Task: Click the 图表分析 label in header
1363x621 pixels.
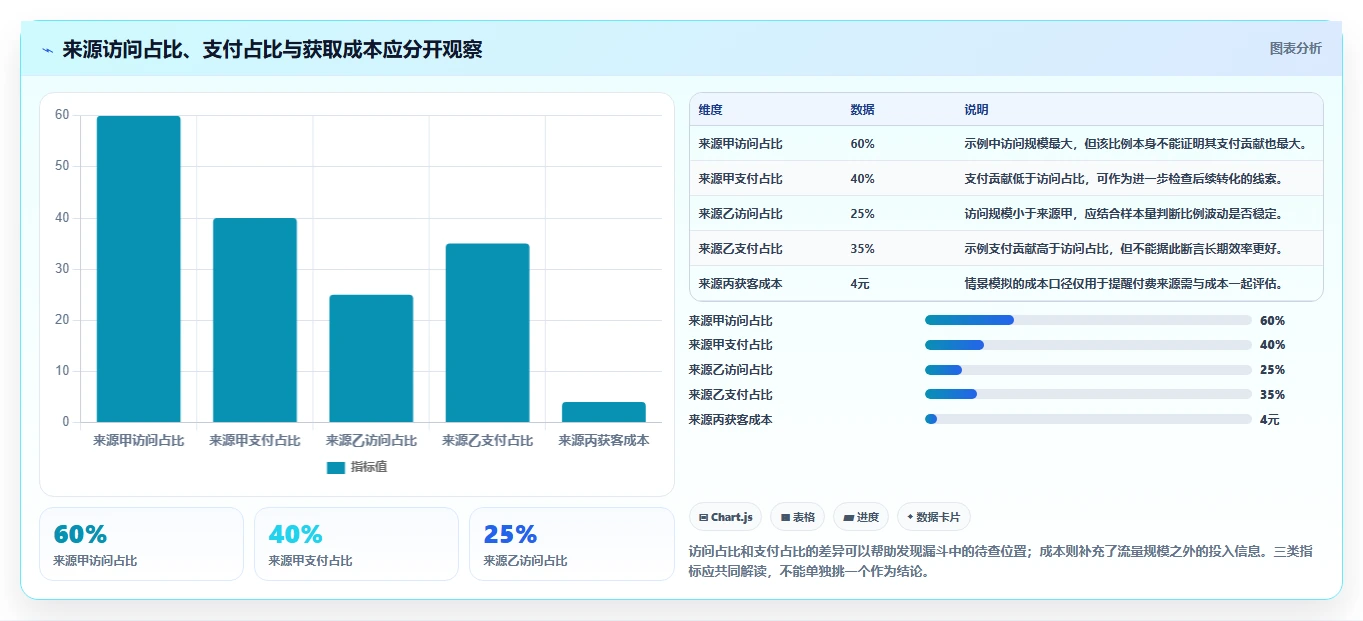Action: tap(1295, 48)
